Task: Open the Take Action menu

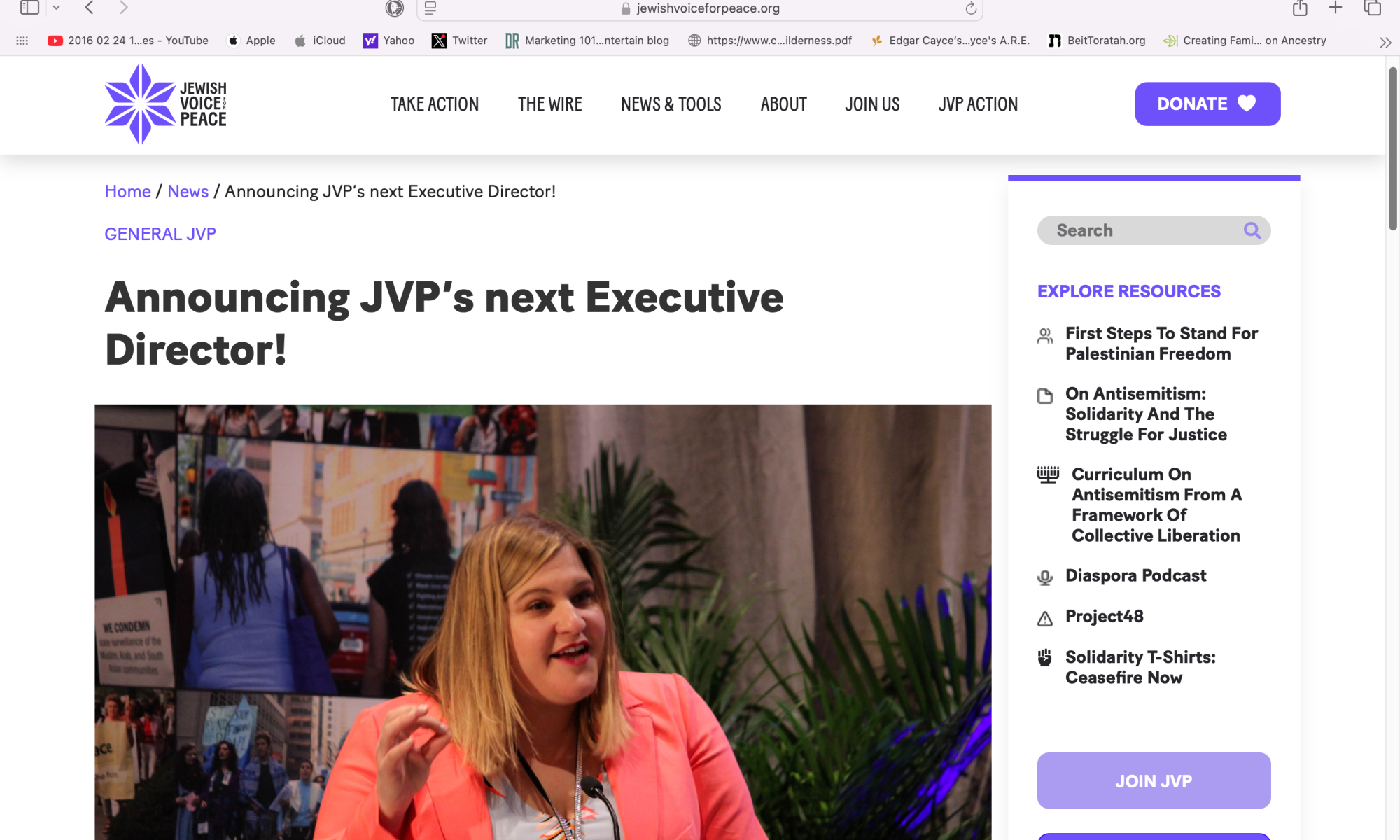Action: (434, 104)
